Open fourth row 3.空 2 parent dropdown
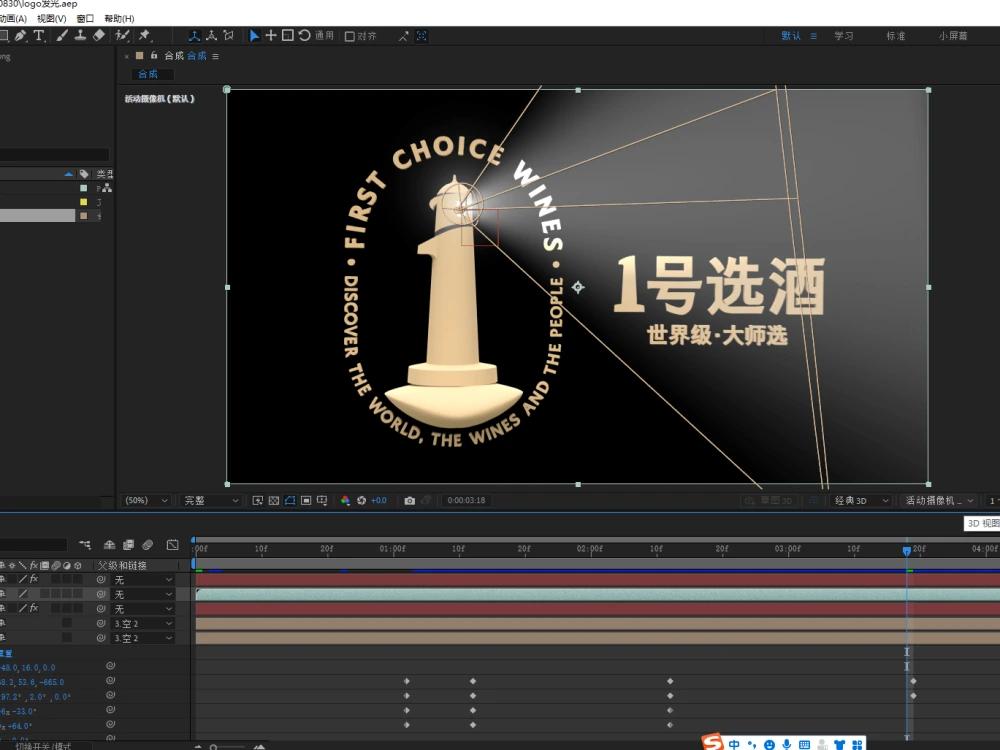 tap(143, 624)
